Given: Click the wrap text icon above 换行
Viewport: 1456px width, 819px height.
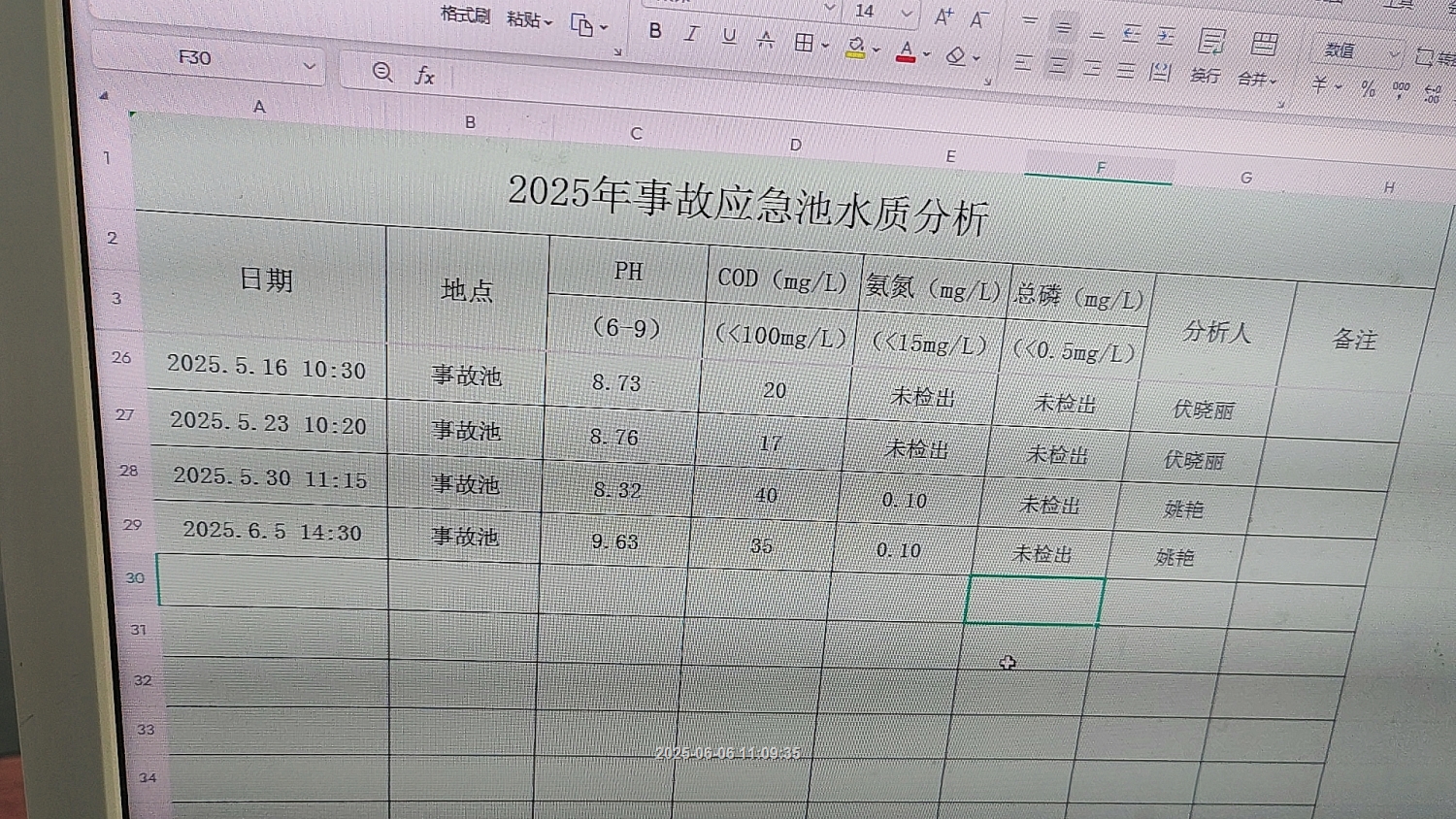Looking at the screenshot, I should coord(1210,41).
